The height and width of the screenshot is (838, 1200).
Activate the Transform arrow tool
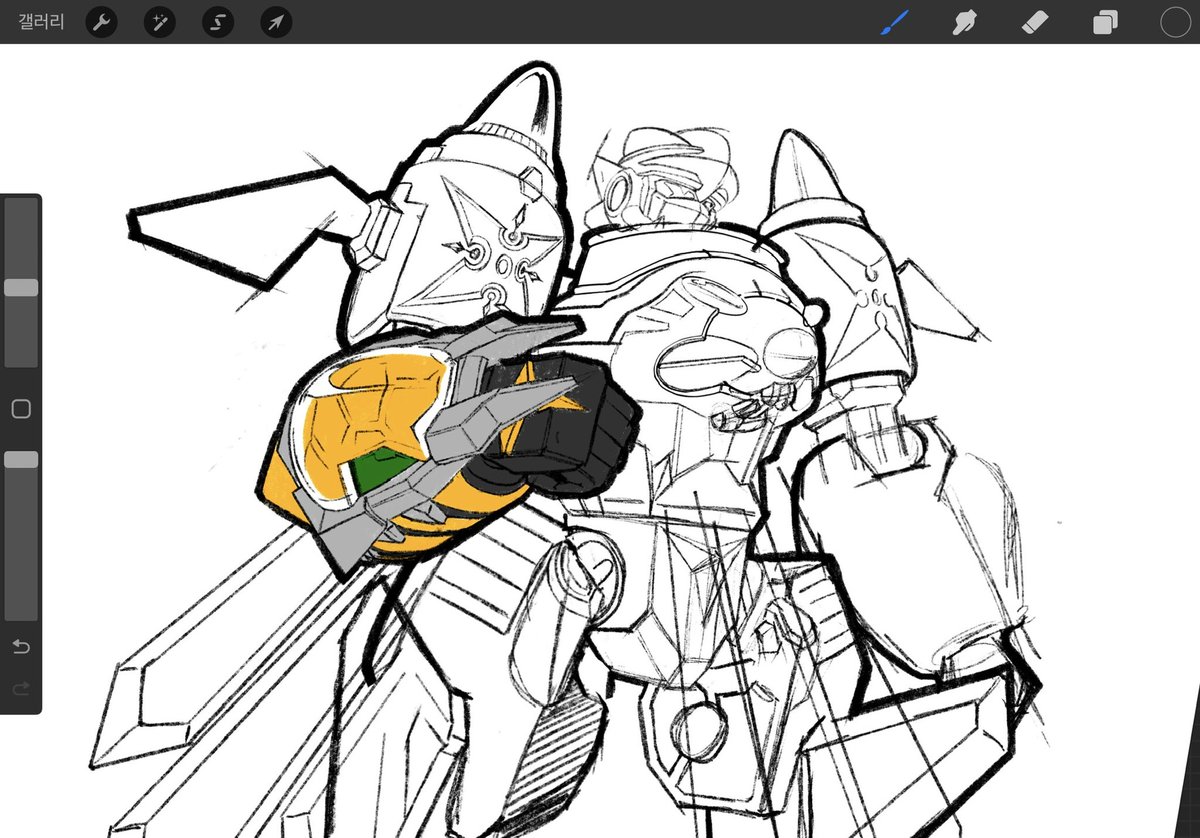click(x=275, y=22)
